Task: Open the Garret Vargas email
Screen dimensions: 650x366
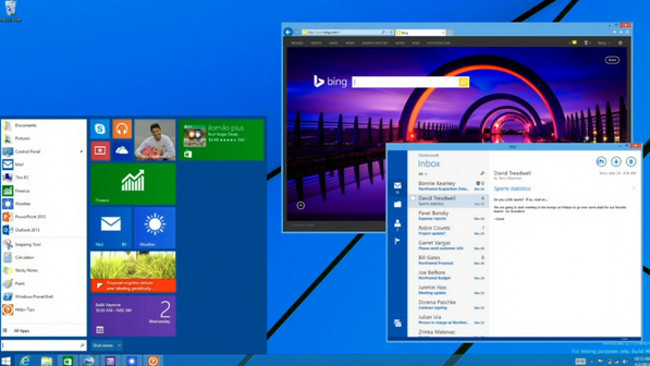Action: 448,245
